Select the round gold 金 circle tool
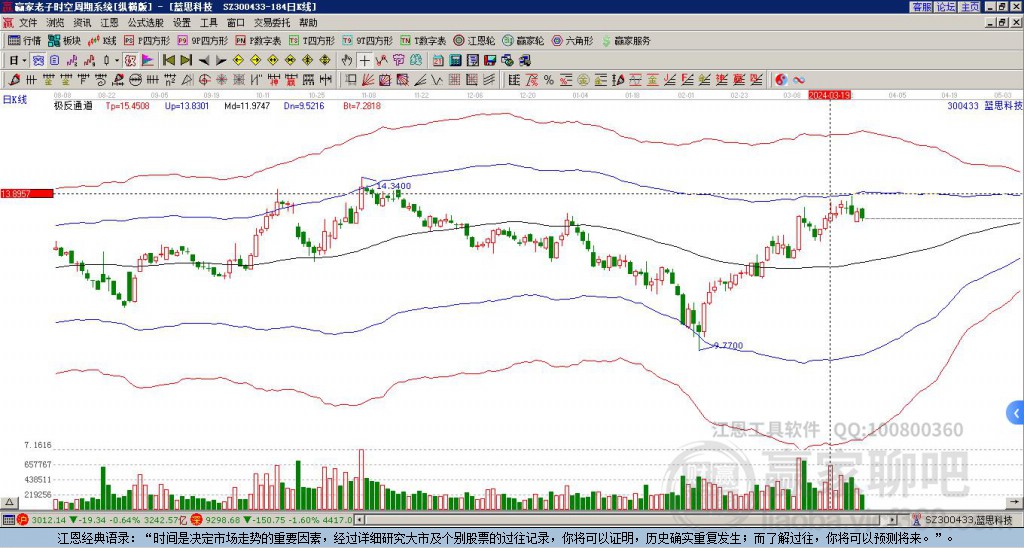The width and height of the screenshot is (1024, 548). [x=583, y=80]
